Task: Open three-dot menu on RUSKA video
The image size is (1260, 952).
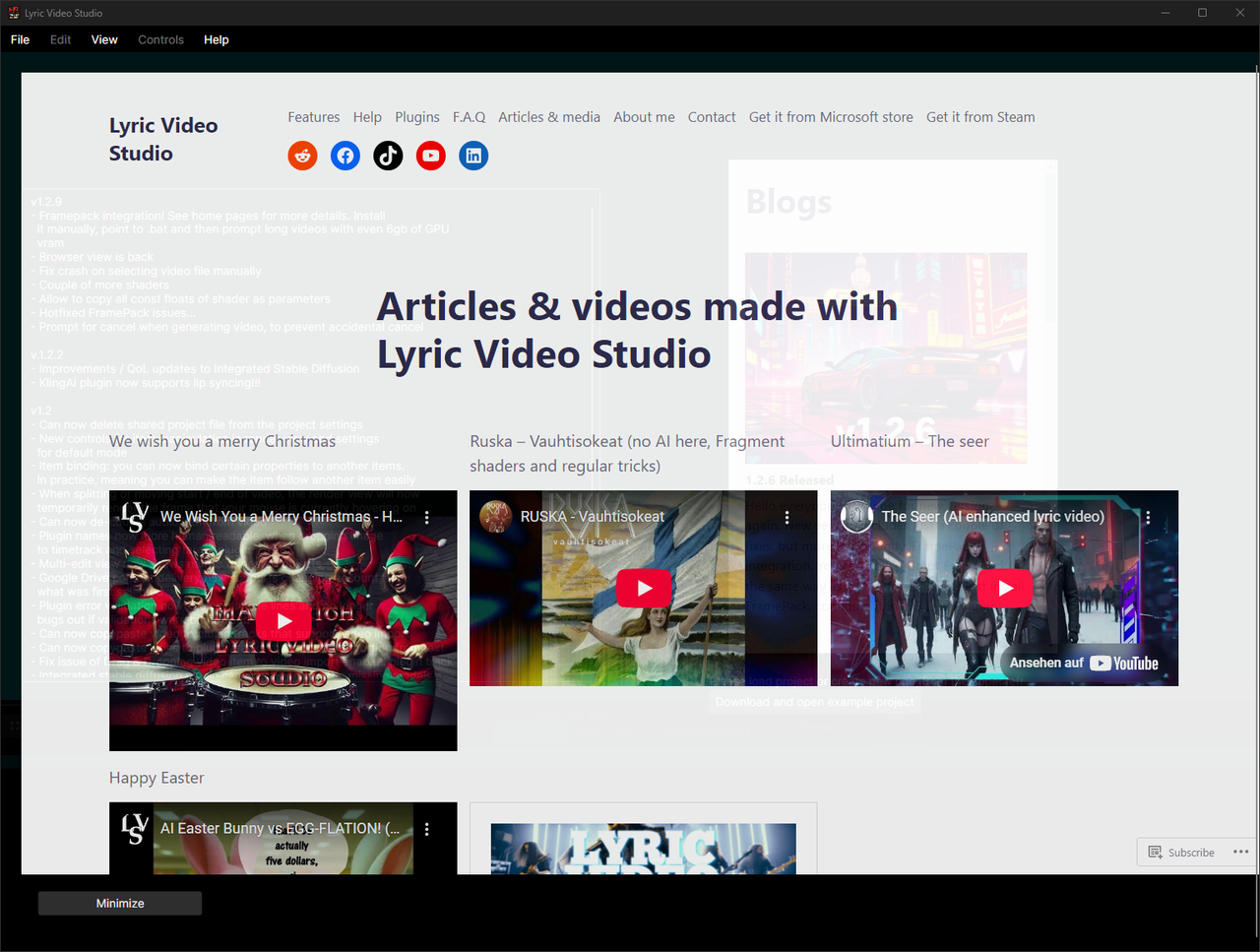Action: pyautogui.click(x=787, y=517)
